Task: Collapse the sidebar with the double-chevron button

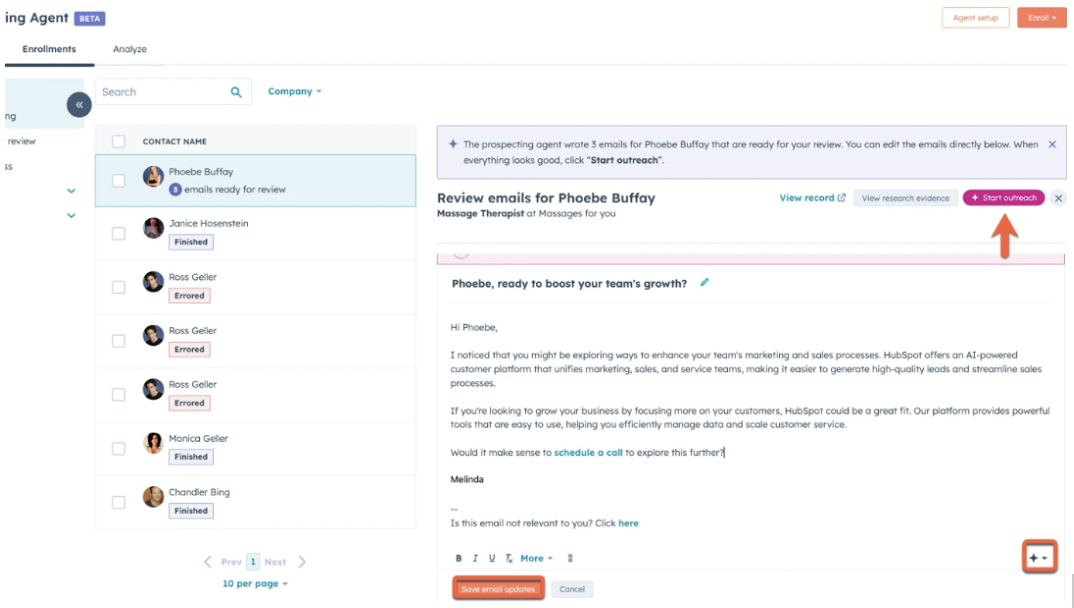Action: coord(79,105)
